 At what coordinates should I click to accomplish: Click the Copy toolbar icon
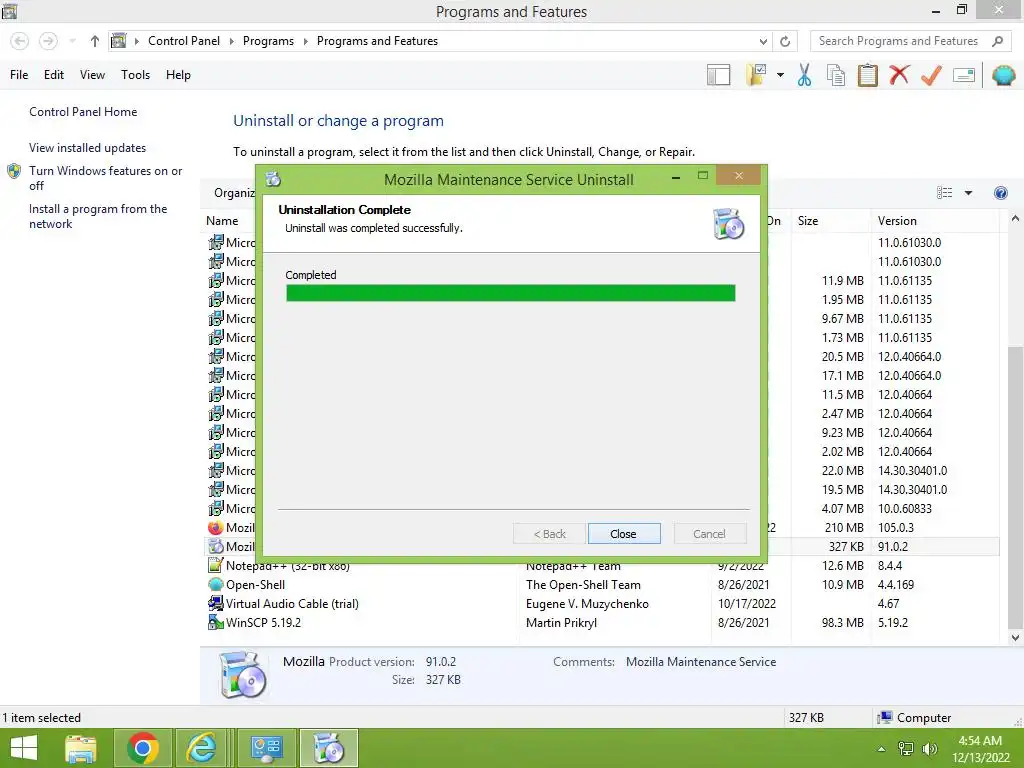[836, 75]
